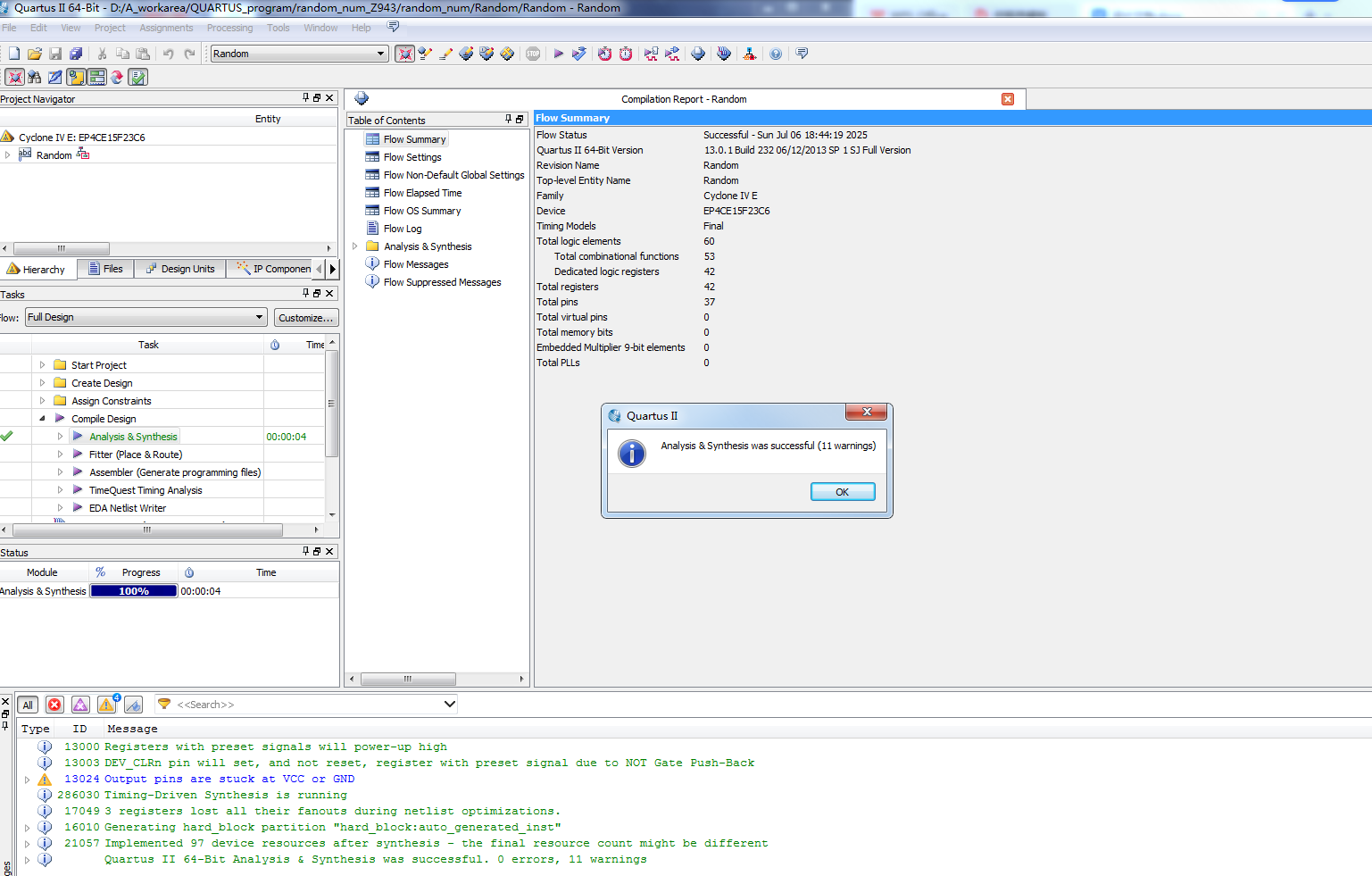Collapse the Compile Design task group
The image size is (1372, 876).
point(42,419)
